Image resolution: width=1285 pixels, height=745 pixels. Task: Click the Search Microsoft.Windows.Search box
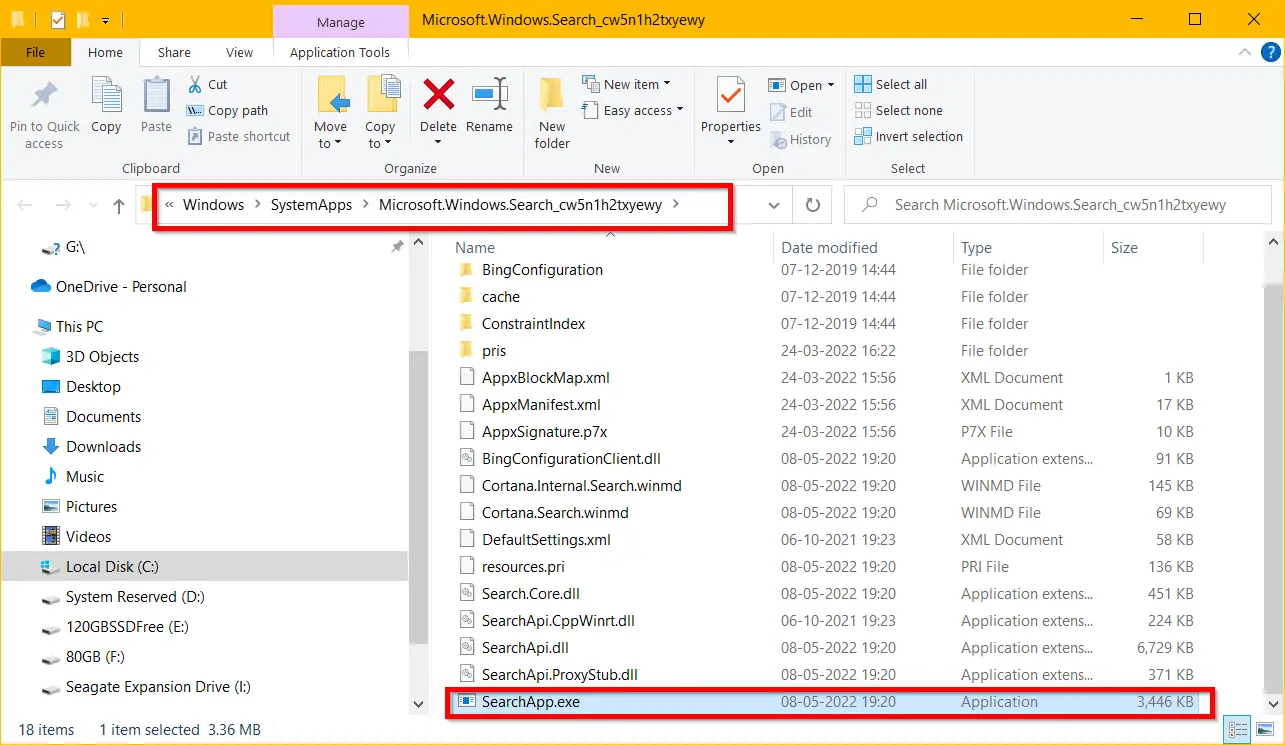1060,205
